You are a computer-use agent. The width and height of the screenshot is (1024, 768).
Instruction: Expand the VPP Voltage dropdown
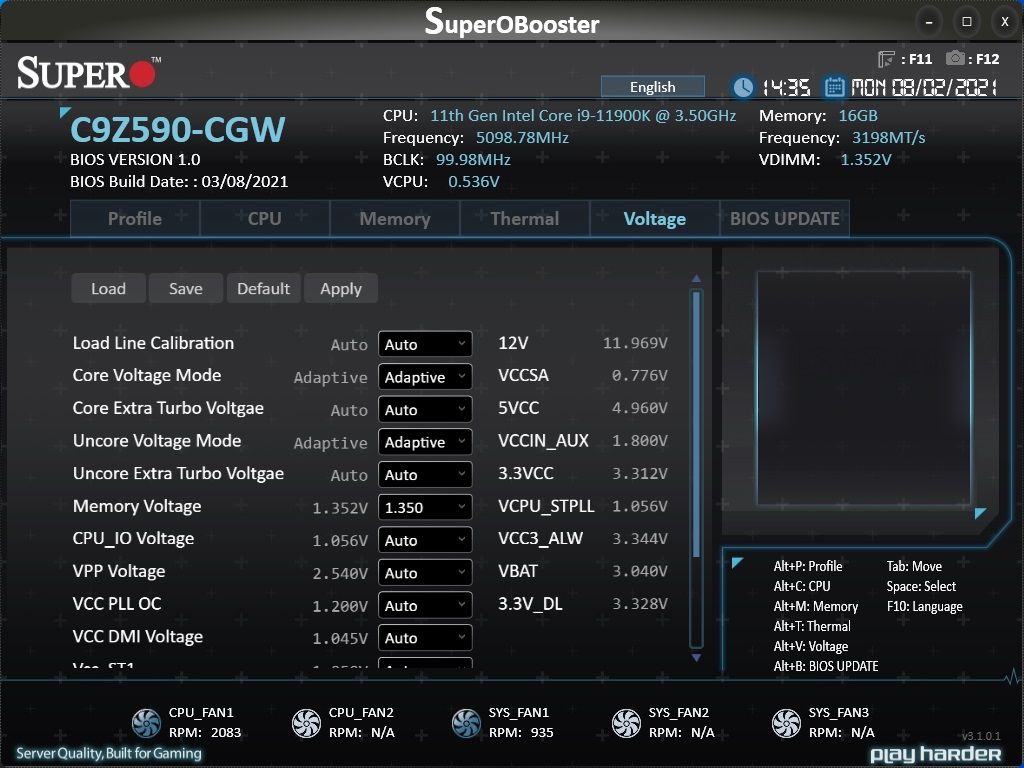tap(425, 573)
